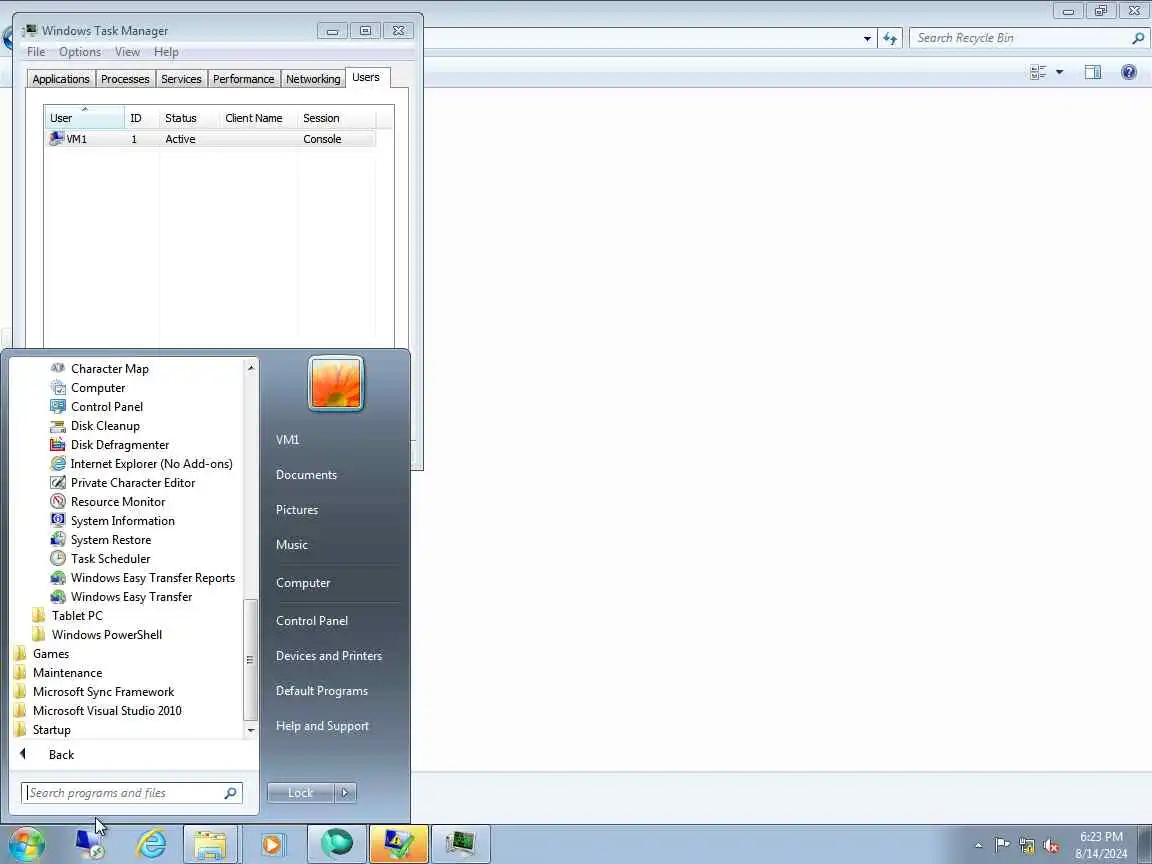
Task: Launch Internet Explorer (No Add-ons)
Action: click(x=141, y=464)
